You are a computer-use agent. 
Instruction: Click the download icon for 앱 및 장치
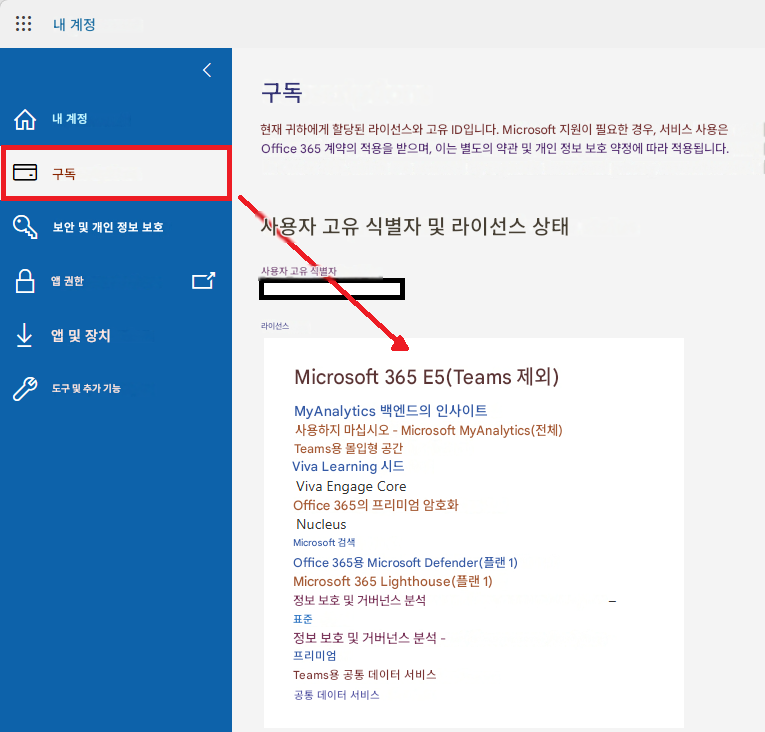click(x=24, y=335)
